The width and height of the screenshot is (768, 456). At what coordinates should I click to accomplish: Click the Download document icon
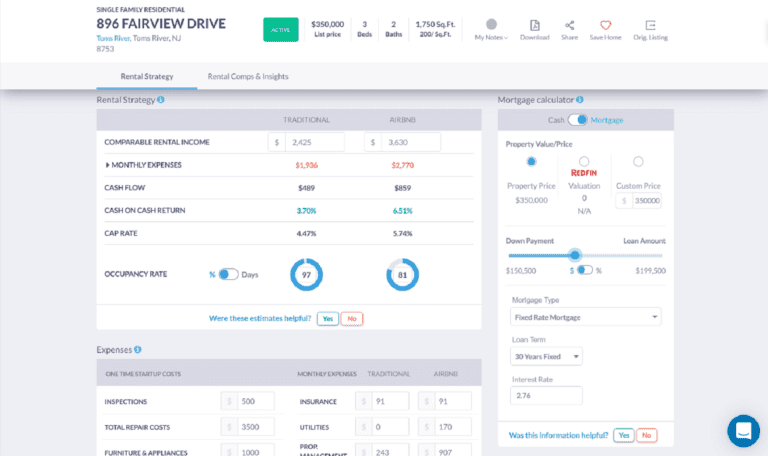click(534, 25)
